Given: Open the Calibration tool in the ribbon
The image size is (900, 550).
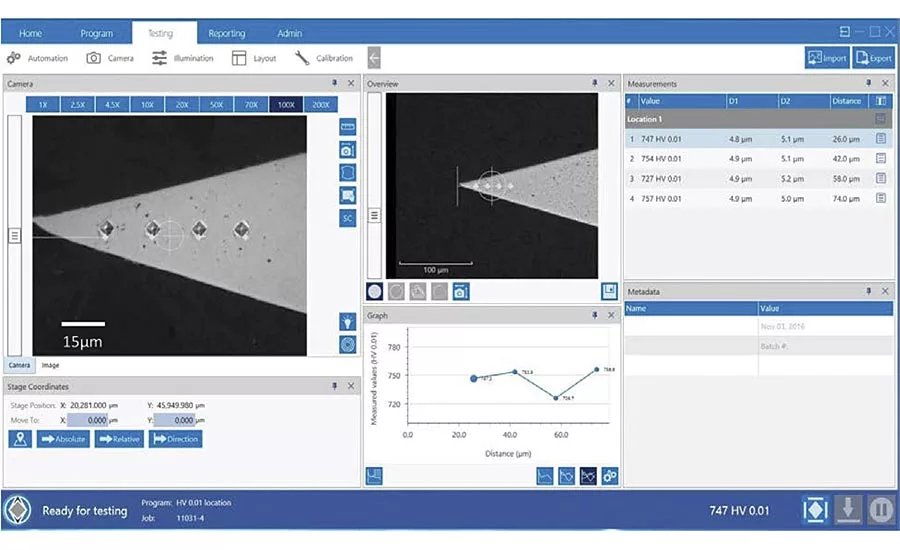Looking at the screenshot, I should pyautogui.click(x=324, y=58).
